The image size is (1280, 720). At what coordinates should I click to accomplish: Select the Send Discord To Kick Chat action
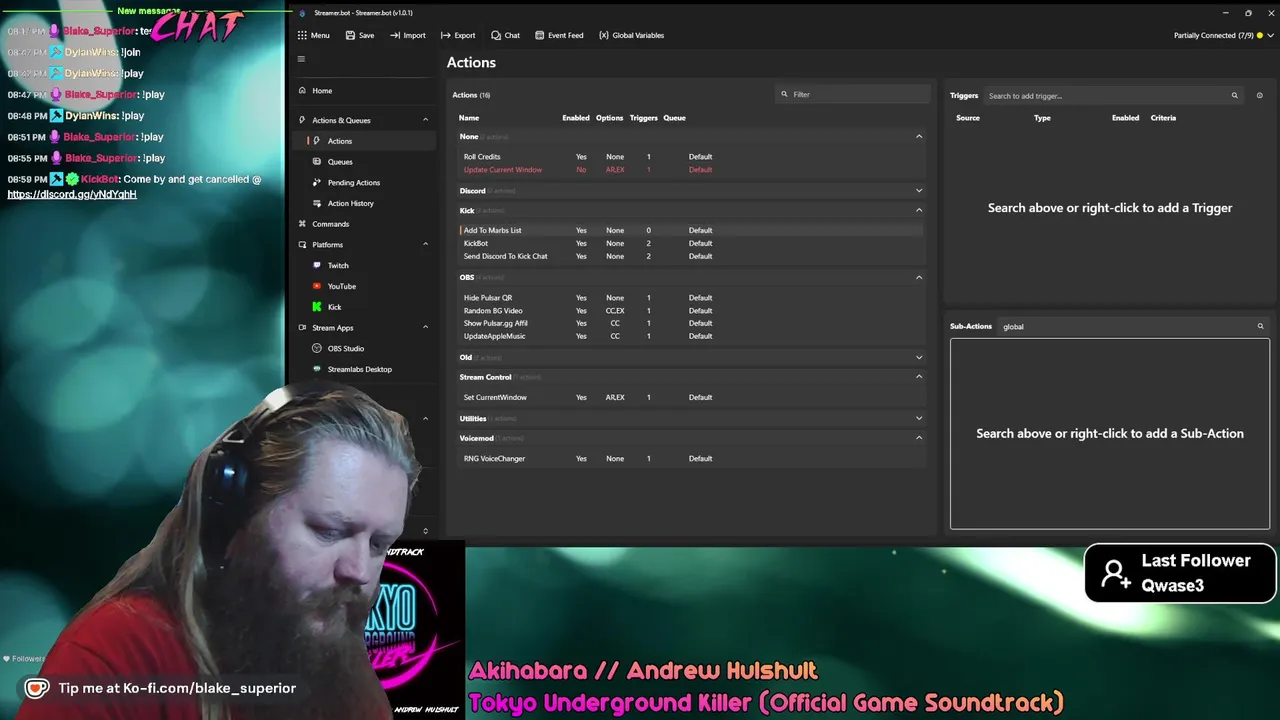[x=689, y=256]
